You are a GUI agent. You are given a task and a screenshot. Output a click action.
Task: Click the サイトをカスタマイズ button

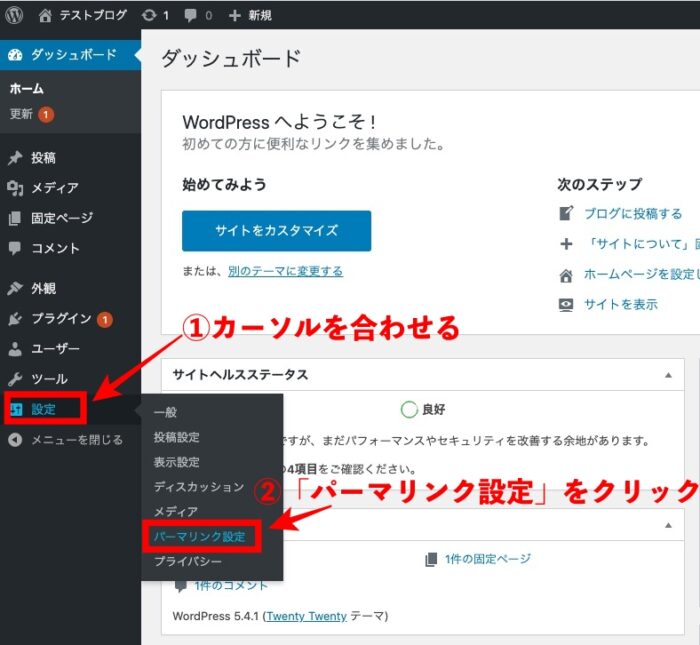(x=276, y=231)
